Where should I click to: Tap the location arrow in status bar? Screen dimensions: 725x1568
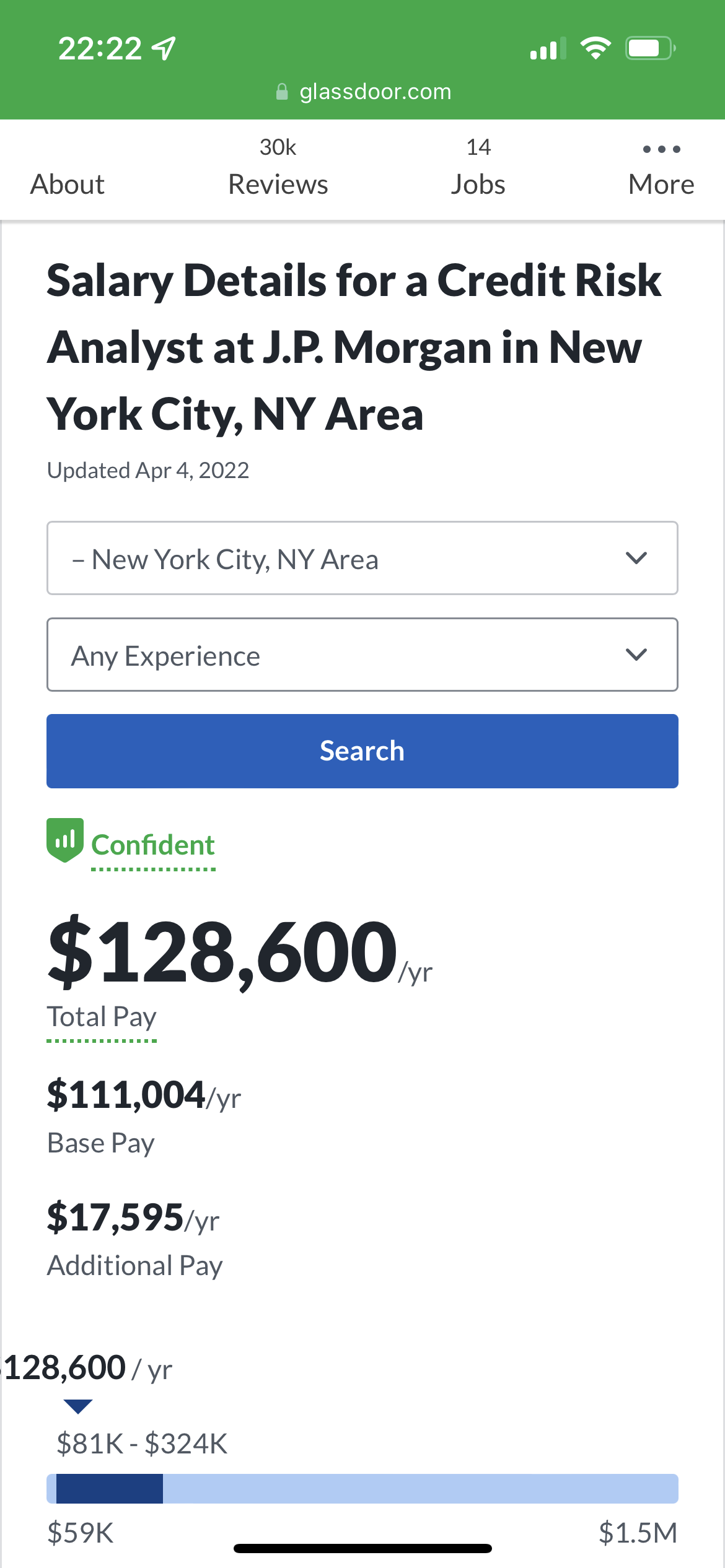pos(164,48)
